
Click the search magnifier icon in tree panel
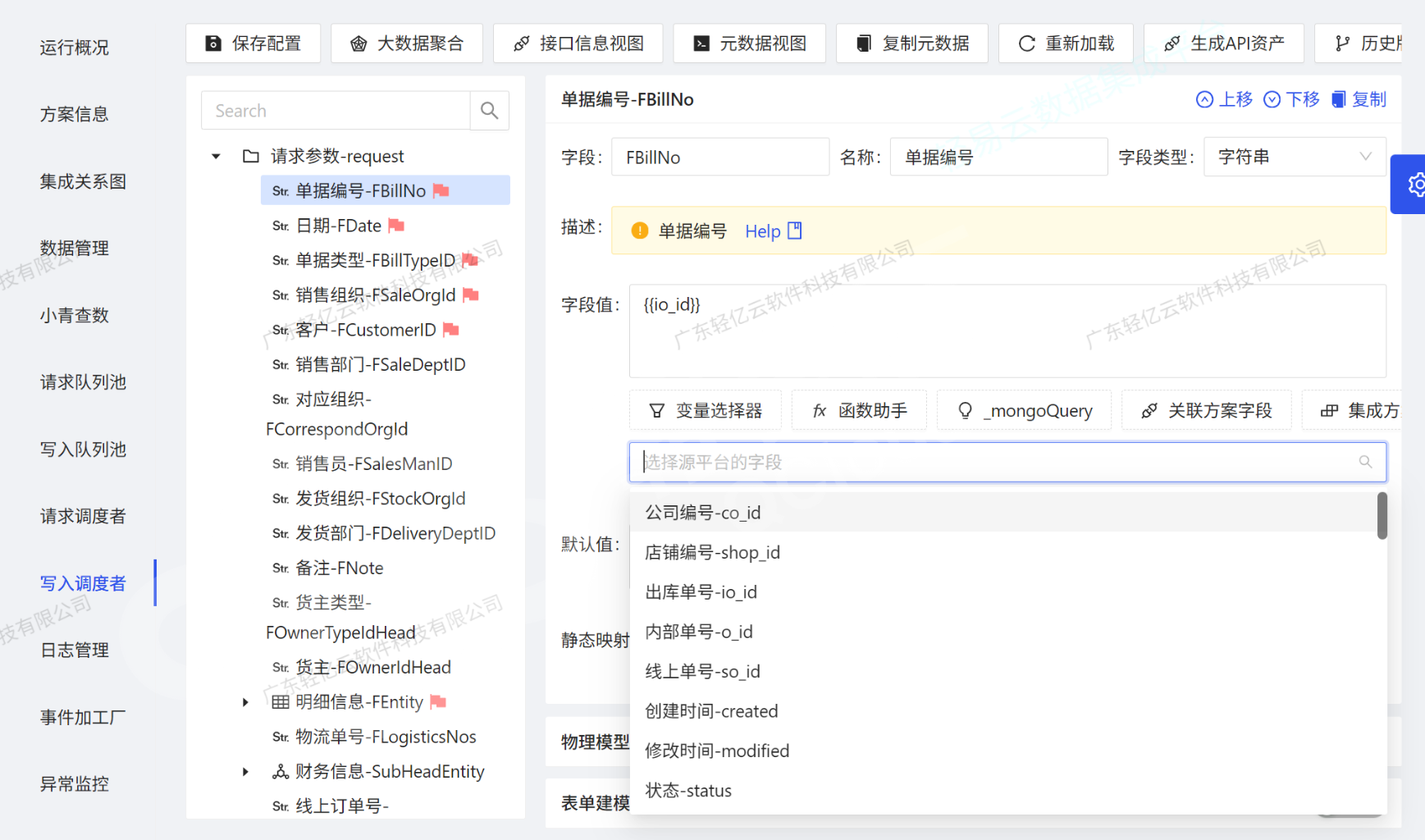489,111
